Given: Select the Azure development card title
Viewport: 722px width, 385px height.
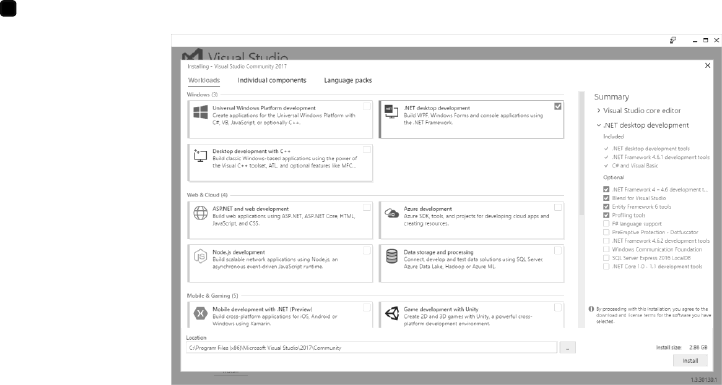Looking at the screenshot, I should coord(428,209).
